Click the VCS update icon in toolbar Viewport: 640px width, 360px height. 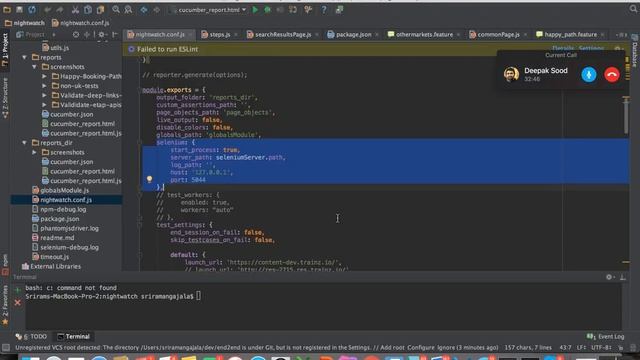coord(293,9)
